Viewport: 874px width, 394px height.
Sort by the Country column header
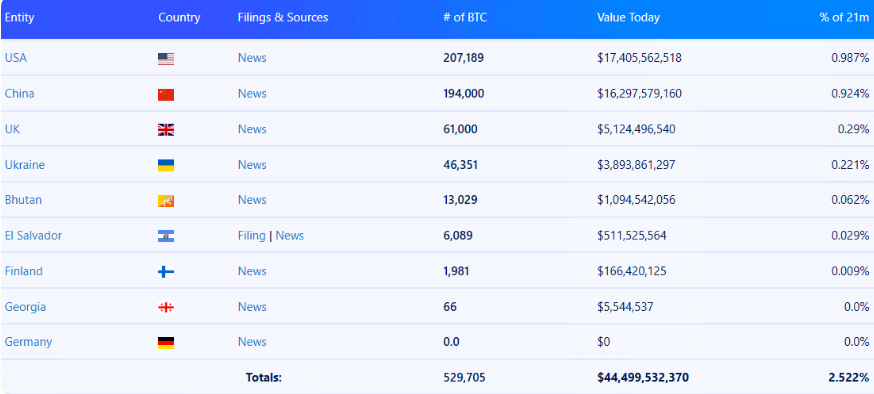pyautogui.click(x=179, y=17)
